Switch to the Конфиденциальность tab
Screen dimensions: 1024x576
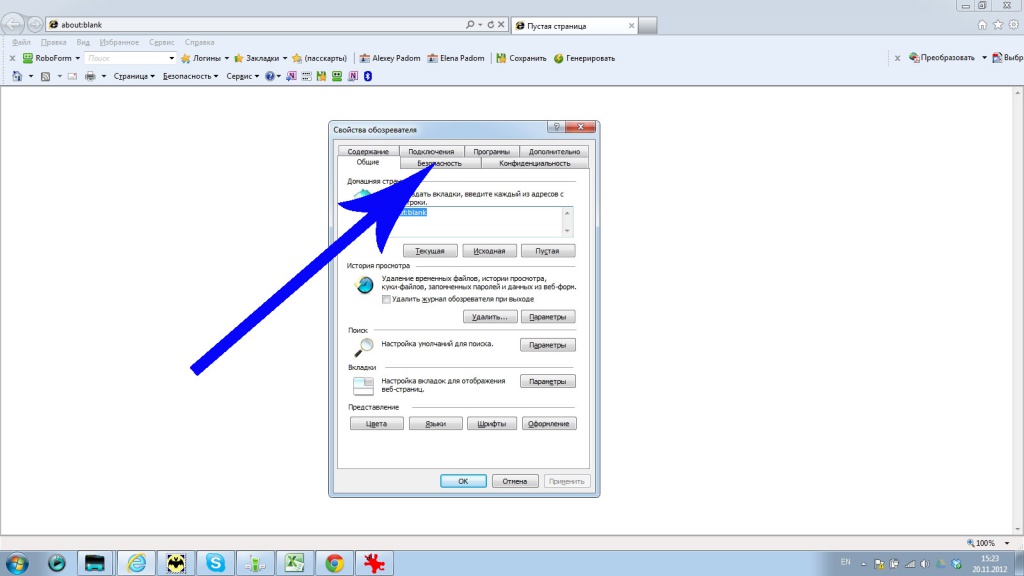[x=534, y=163]
